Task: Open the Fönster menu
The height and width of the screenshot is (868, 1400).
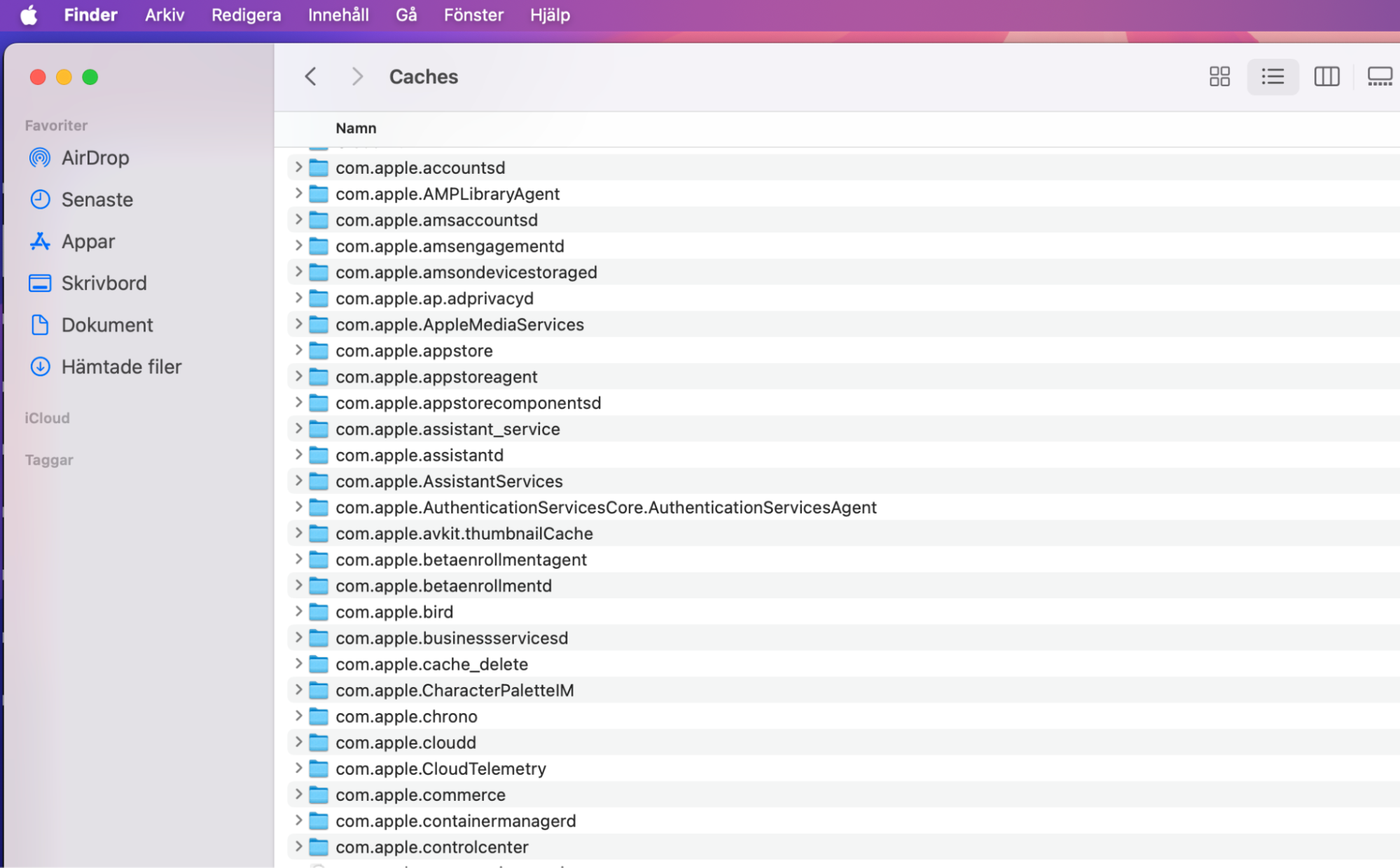Action: [473, 15]
